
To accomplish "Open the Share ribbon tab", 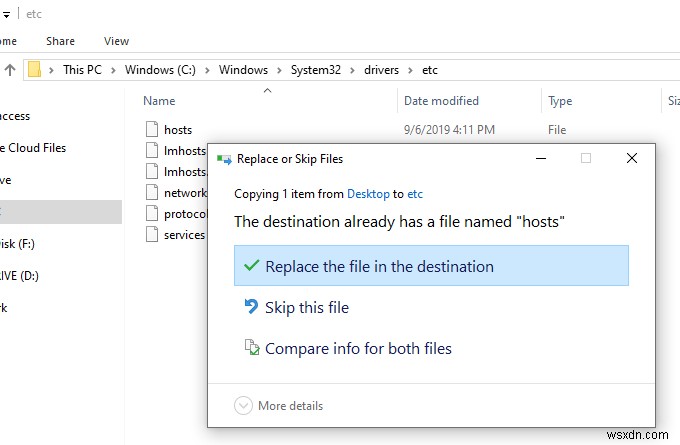I will tap(60, 41).
